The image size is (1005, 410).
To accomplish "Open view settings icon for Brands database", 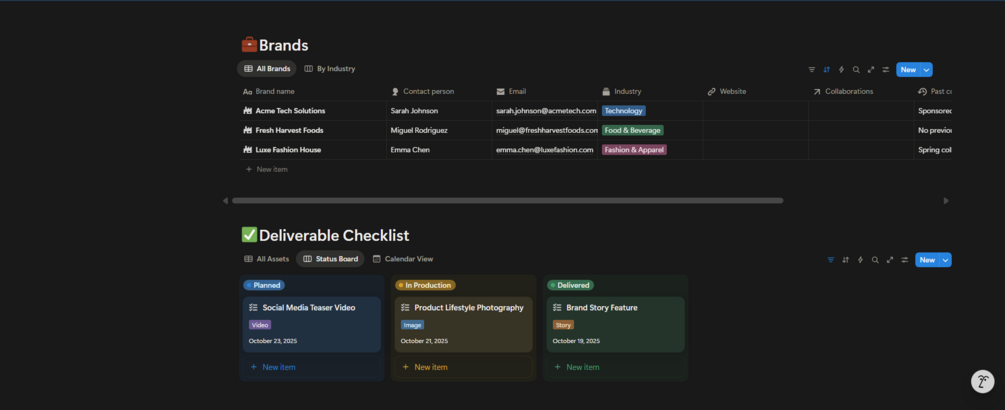I will [x=886, y=70].
